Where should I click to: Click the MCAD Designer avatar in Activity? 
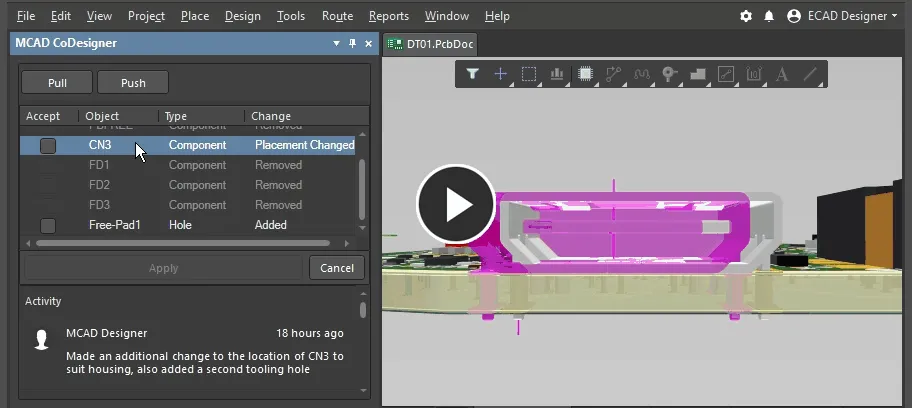click(x=41, y=340)
